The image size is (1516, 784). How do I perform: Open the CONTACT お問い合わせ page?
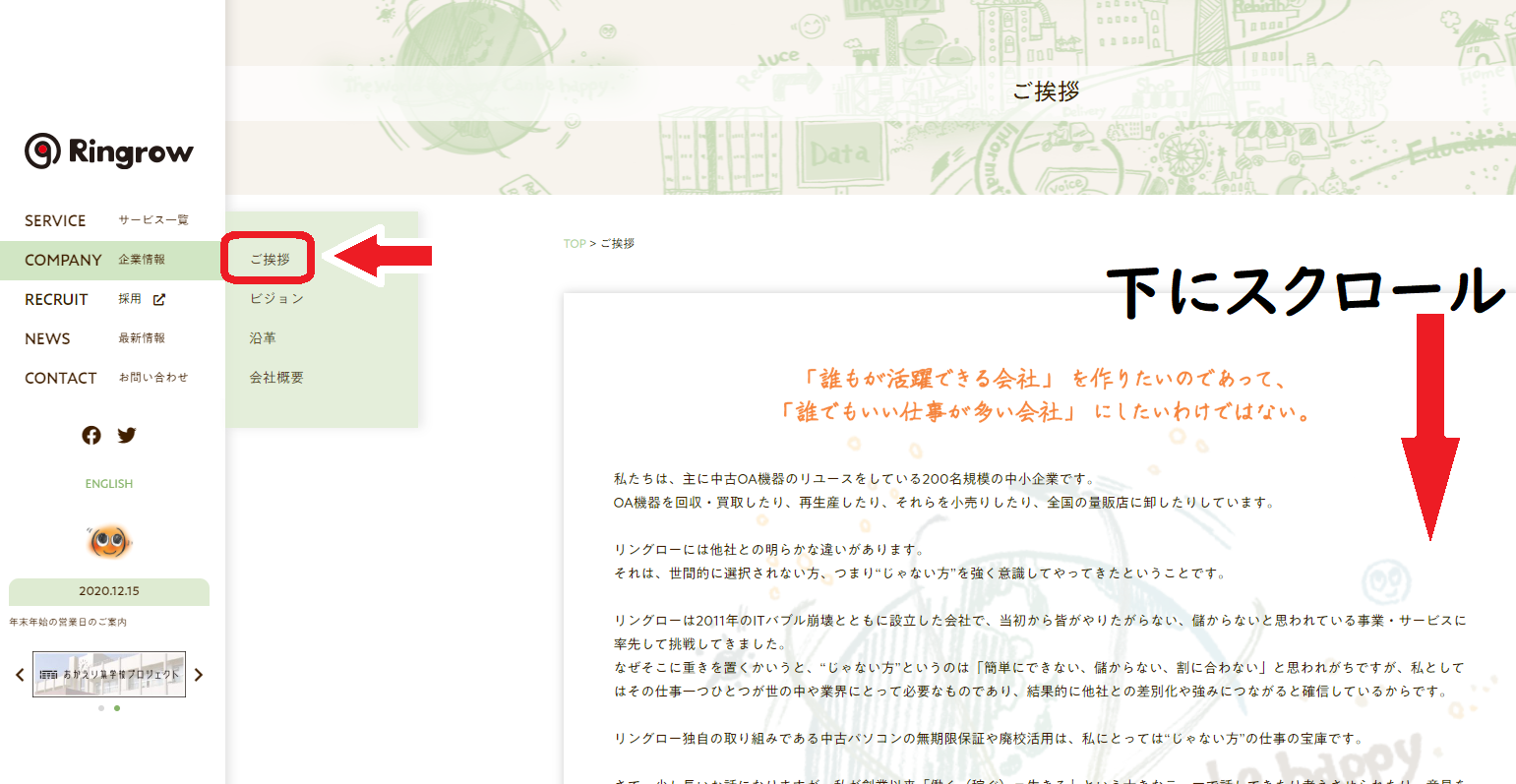pyautogui.click(x=60, y=378)
